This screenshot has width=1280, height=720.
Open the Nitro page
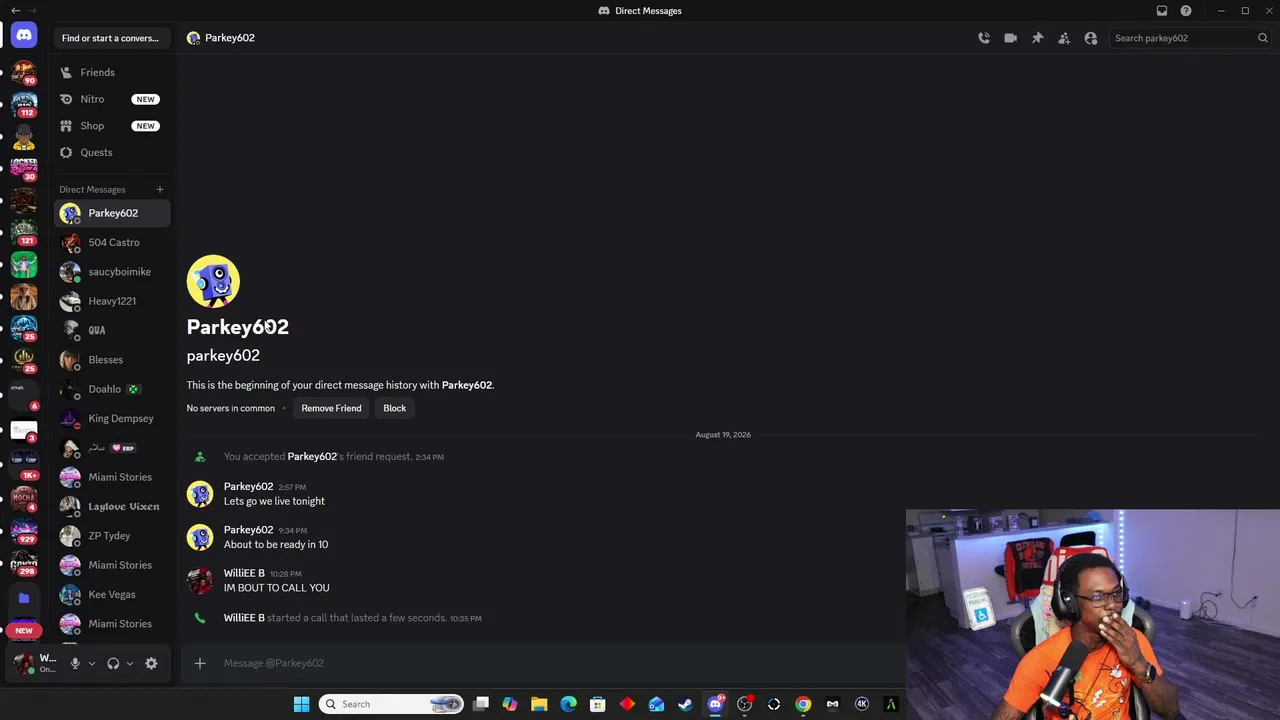tap(112, 99)
